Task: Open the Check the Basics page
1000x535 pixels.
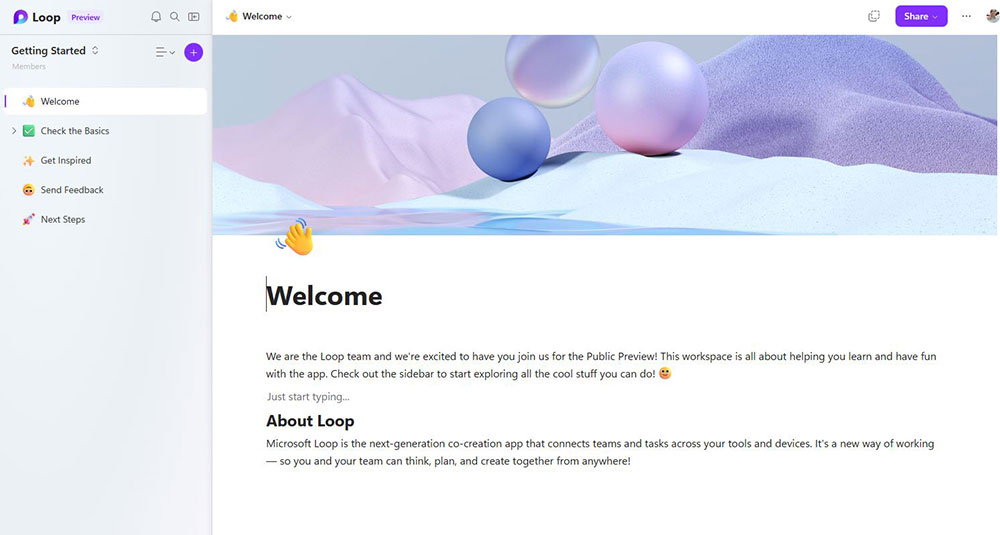Action: [x=75, y=131]
